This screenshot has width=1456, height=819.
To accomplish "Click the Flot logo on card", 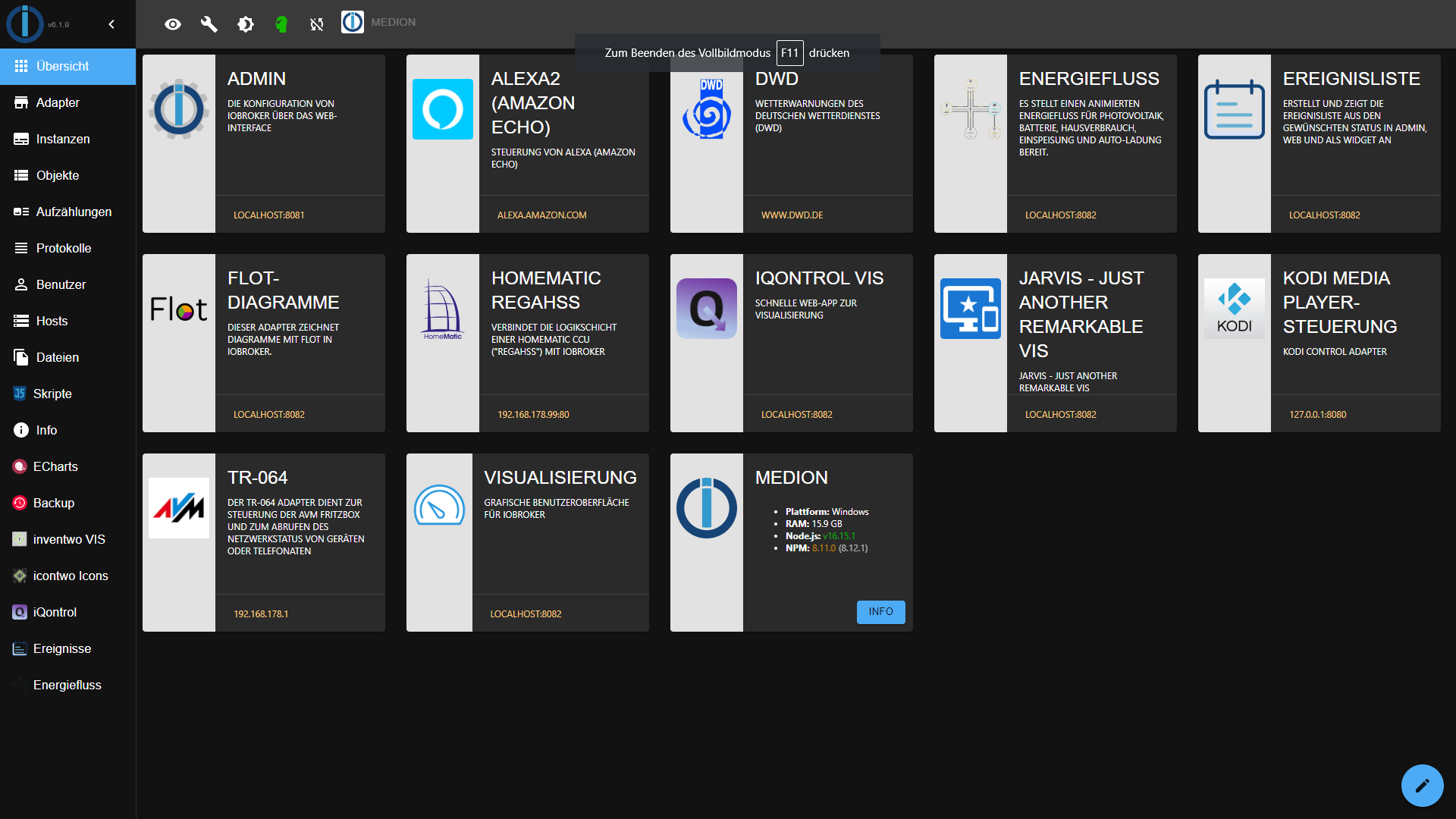I will pos(179,309).
